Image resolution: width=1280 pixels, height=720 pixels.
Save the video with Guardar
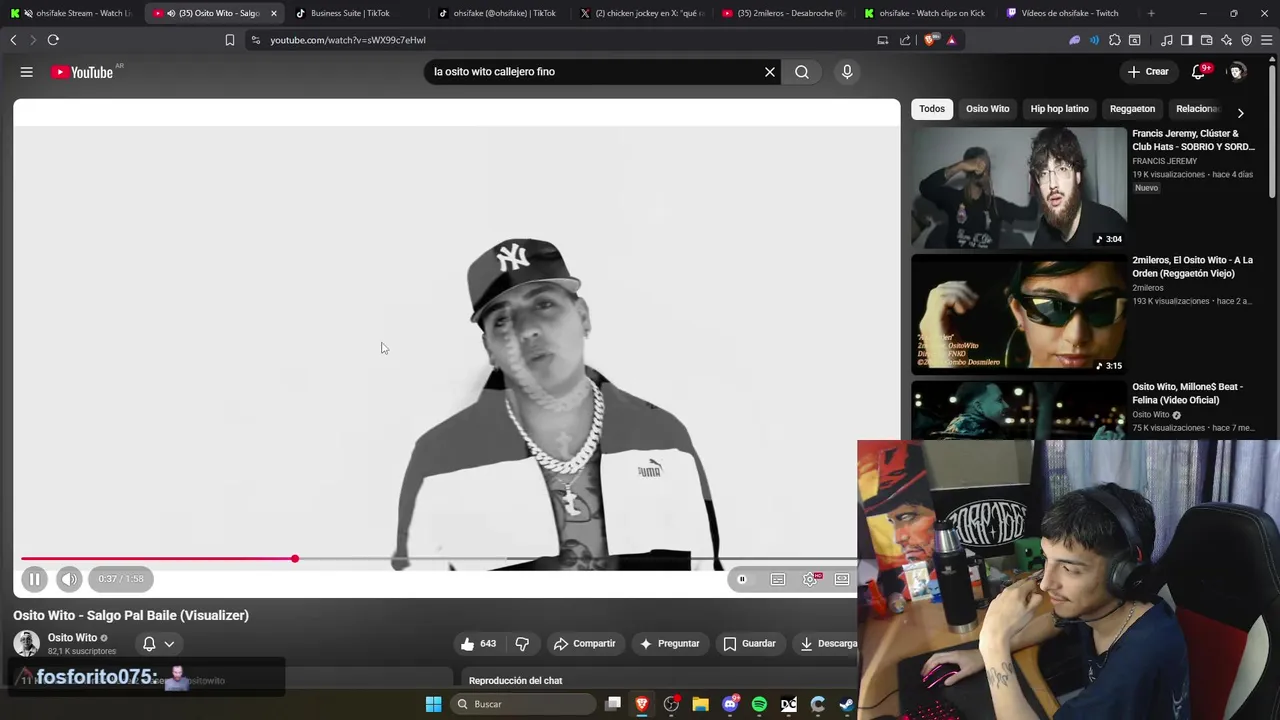pyautogui.click(x=750, y=644)
